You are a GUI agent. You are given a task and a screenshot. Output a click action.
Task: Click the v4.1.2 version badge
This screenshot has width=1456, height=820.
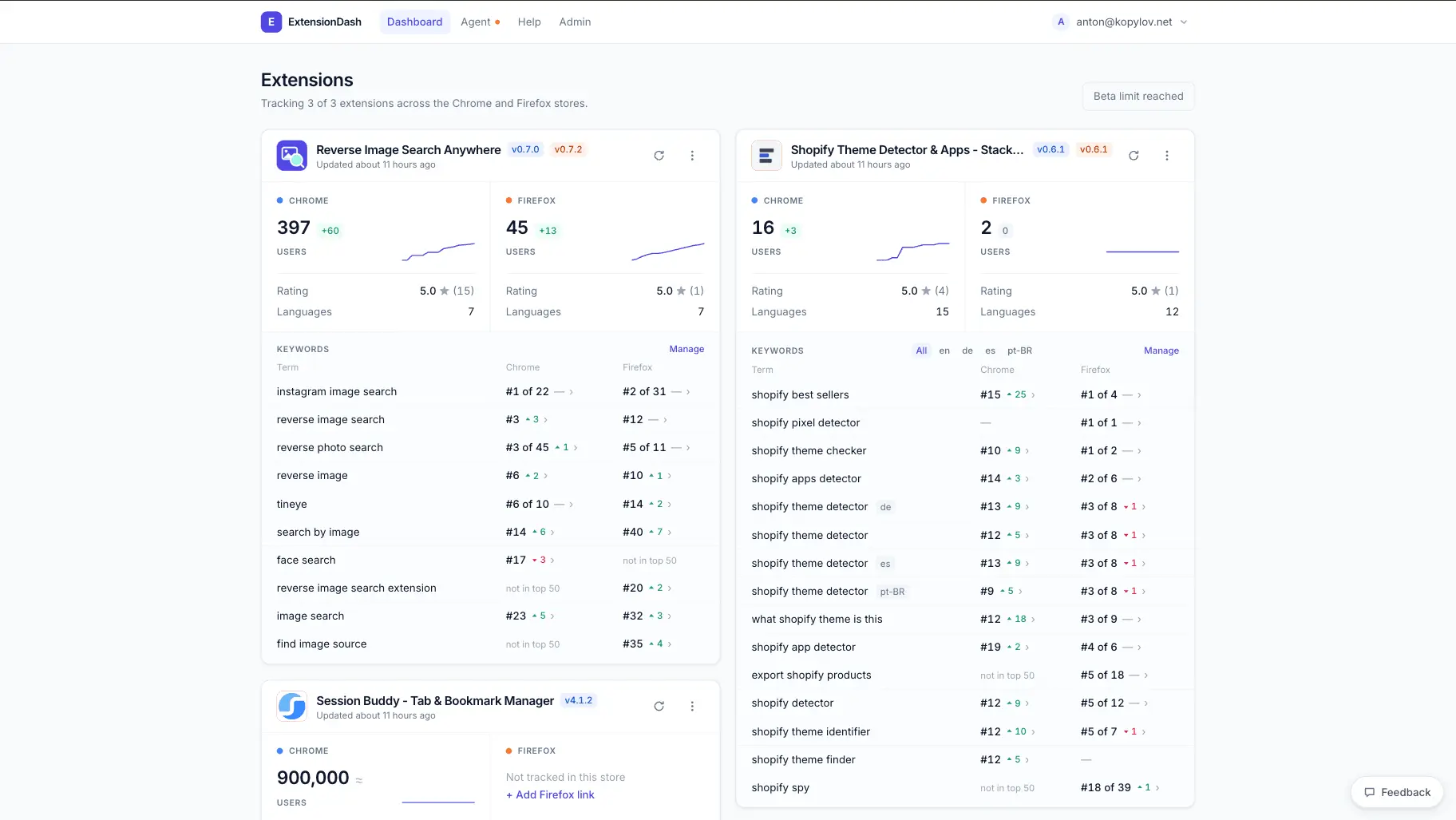pos(579,700)
